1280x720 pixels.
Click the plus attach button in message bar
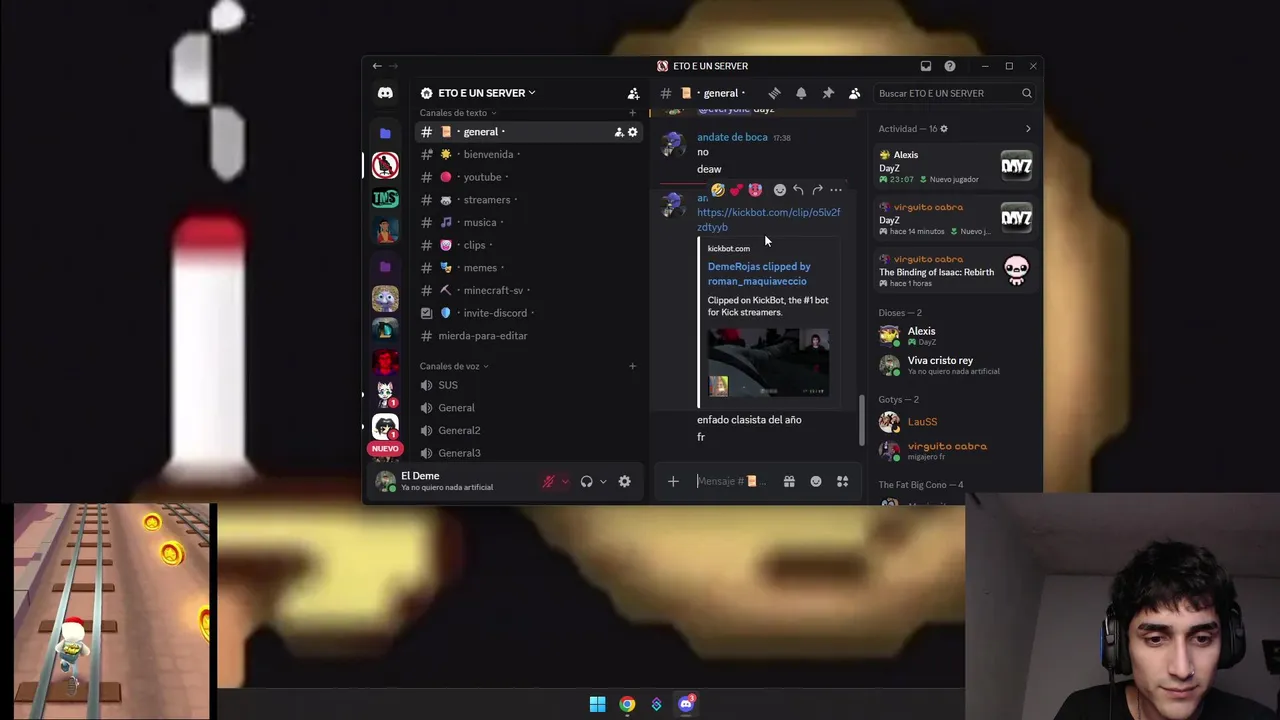(673, 482)
